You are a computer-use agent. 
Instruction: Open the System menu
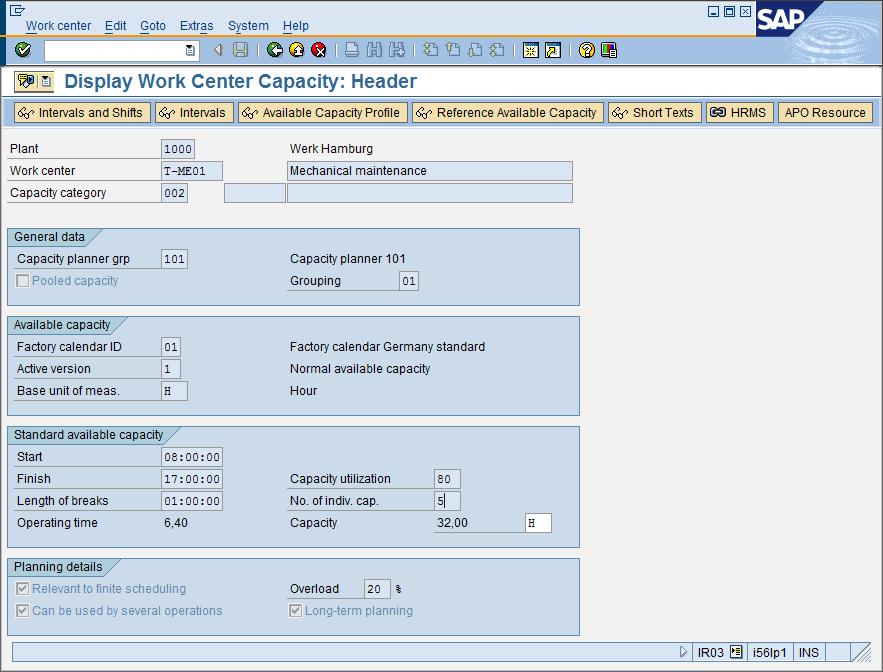tap(248, 26)
